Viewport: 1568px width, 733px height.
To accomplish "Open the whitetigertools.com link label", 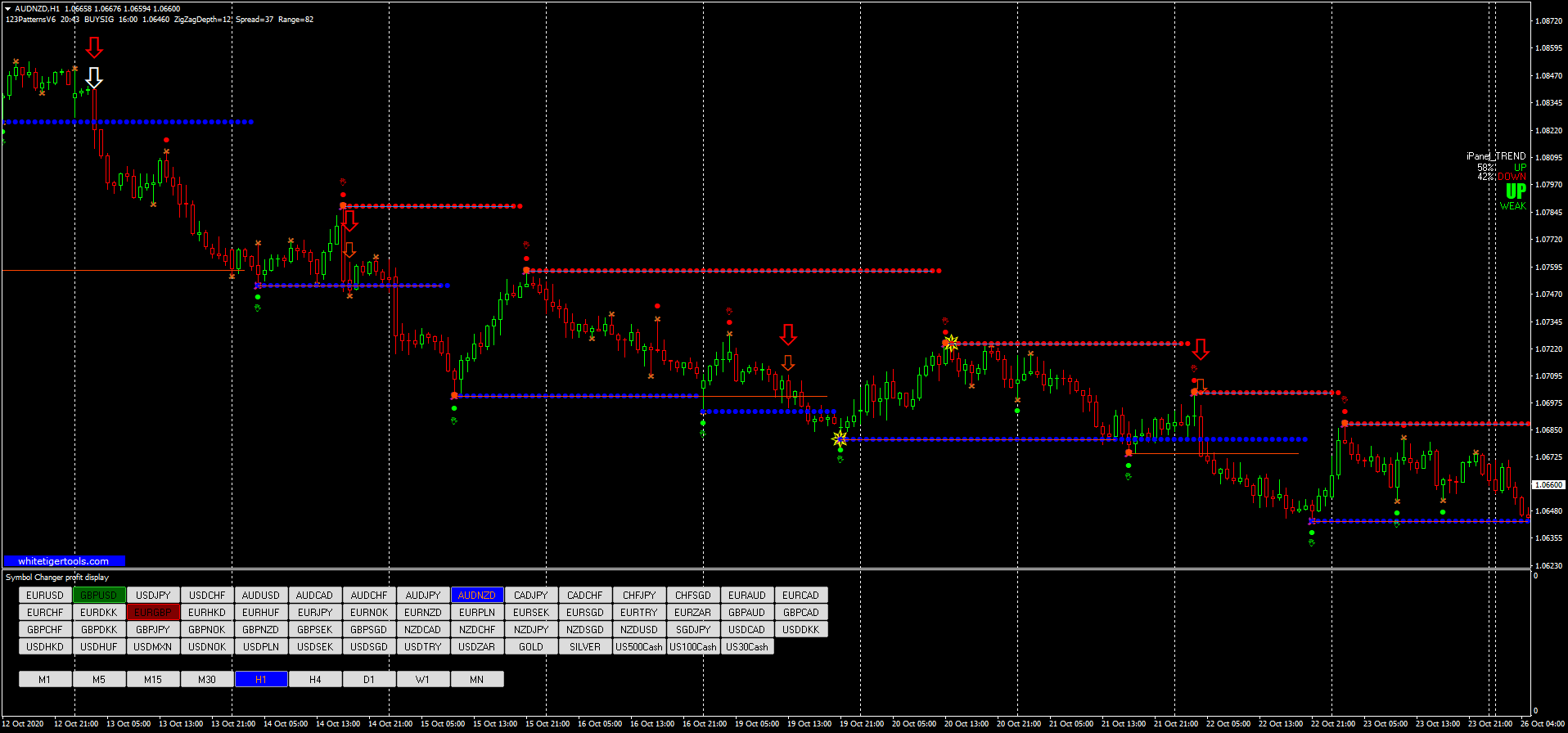I will pyautogui.click(x=64, y=561).
